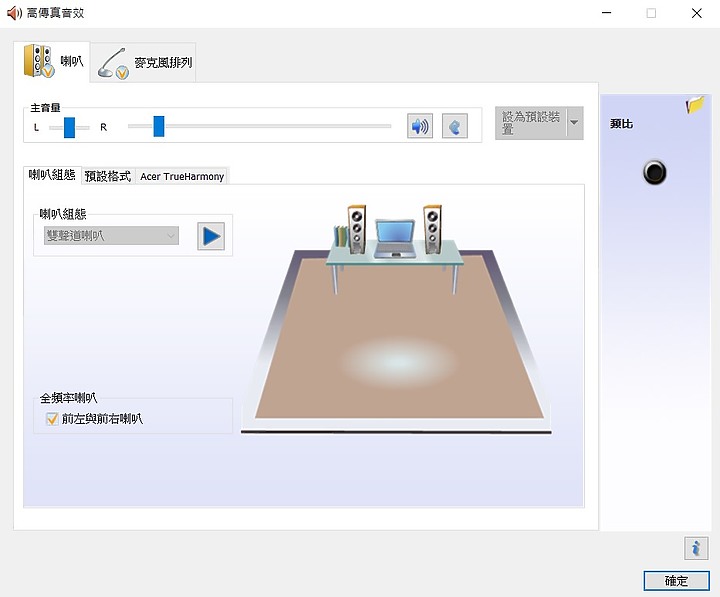Click the sound effect icon beside mute
This screenshot has width=720, height=597.
[x=455, y=126]
